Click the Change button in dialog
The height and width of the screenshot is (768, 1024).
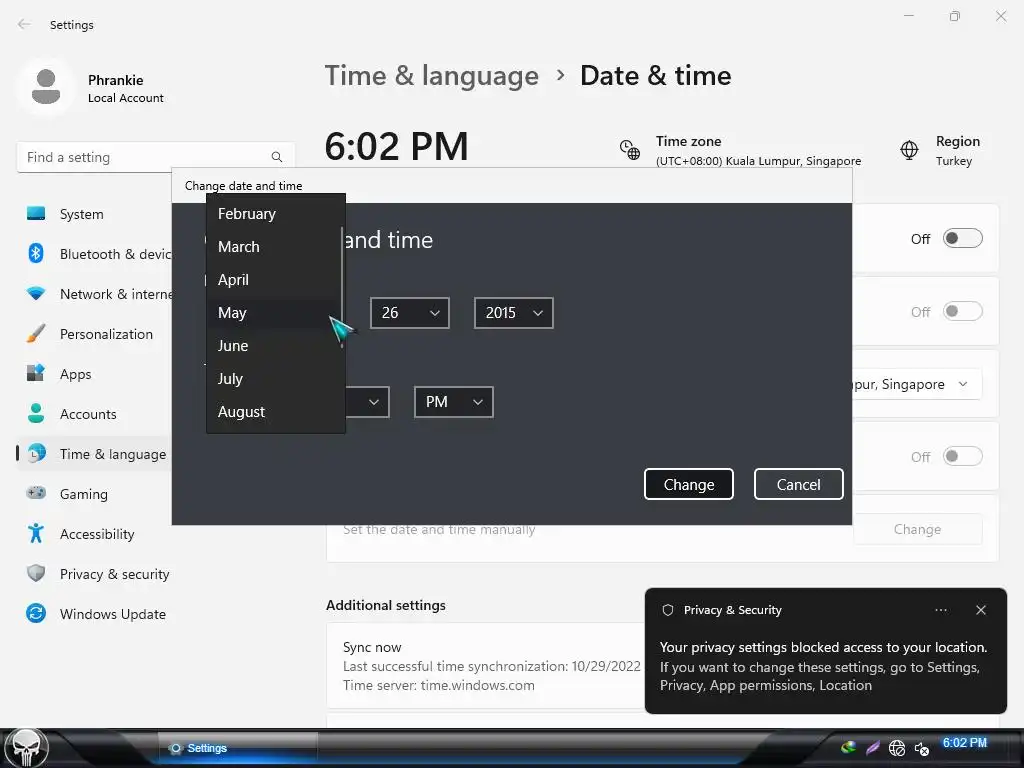coord(688,484)
